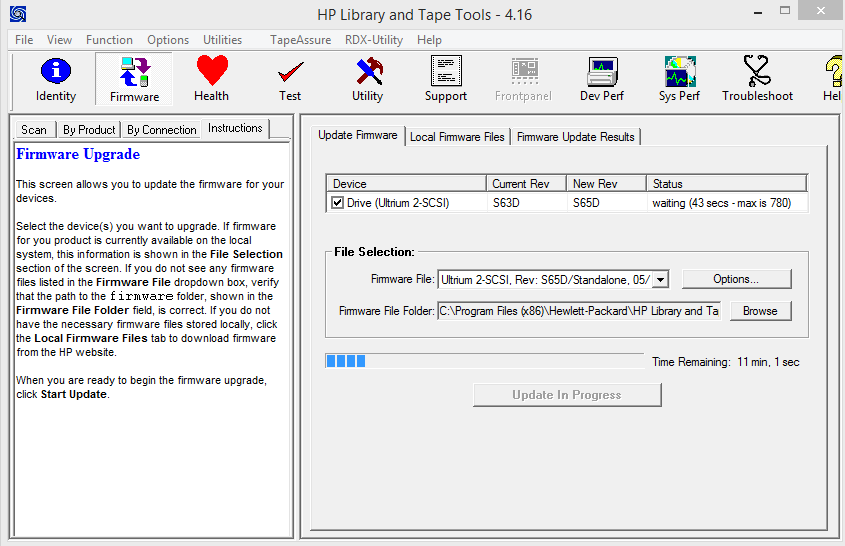This screenshot has width=845, height=546.
Task: Open the Function menu
Action: 109,40
